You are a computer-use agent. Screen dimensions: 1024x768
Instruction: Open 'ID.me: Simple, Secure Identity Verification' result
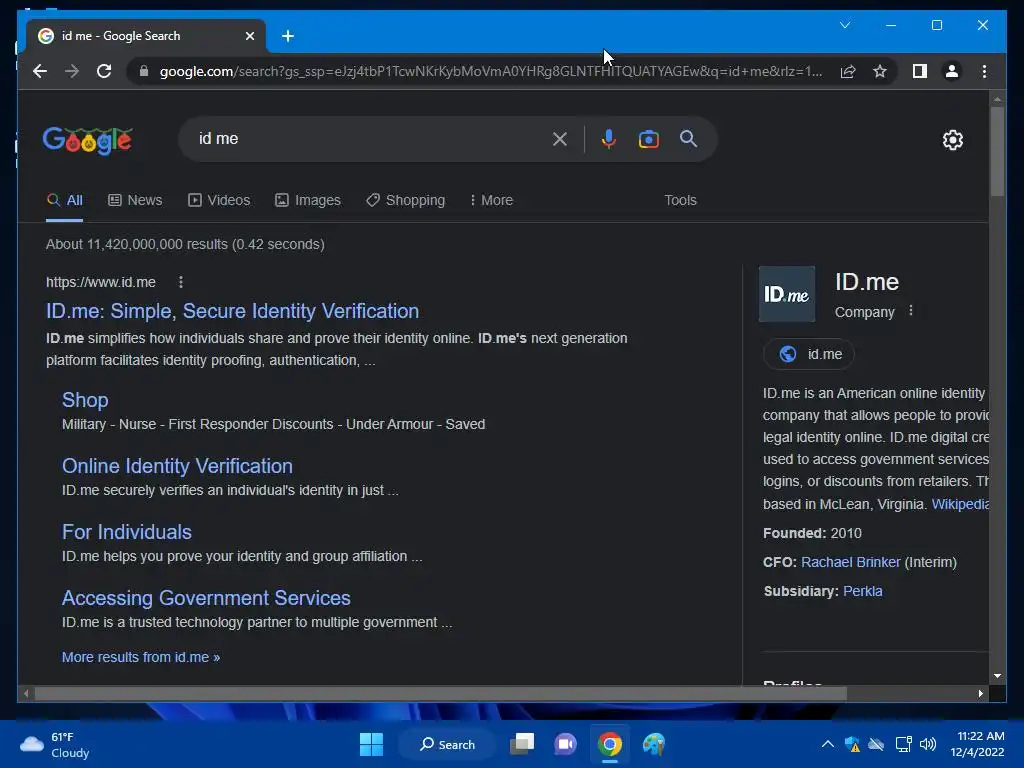pos(232,311)
